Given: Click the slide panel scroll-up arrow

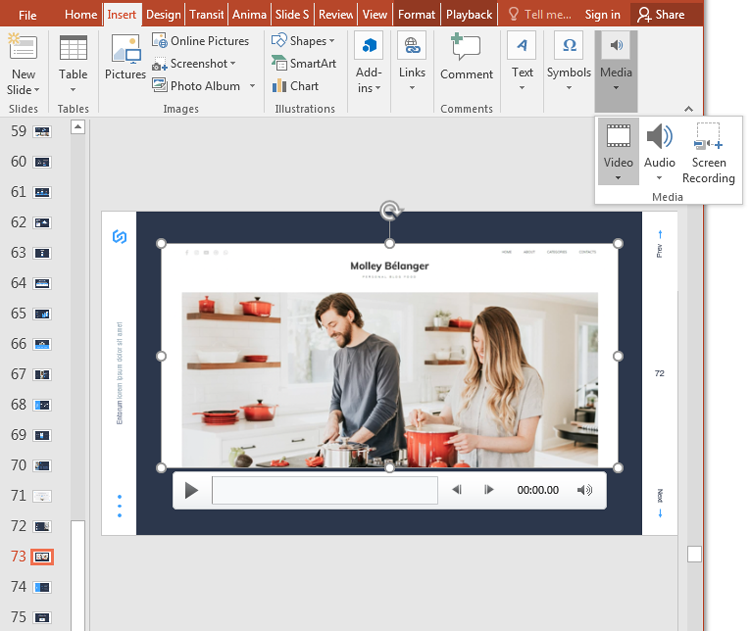Looking at the screenshot, I should 78,127.
